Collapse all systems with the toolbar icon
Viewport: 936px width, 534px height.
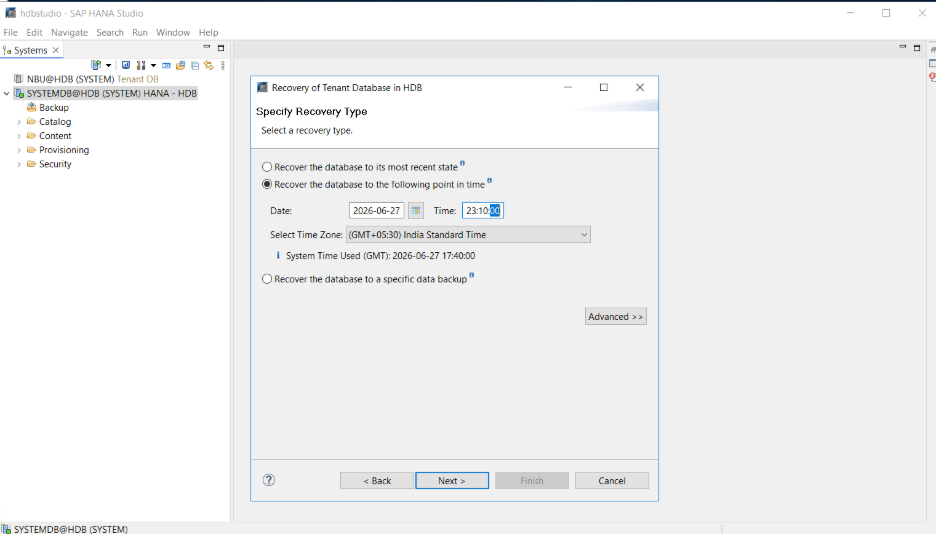(x=195, y=65)
